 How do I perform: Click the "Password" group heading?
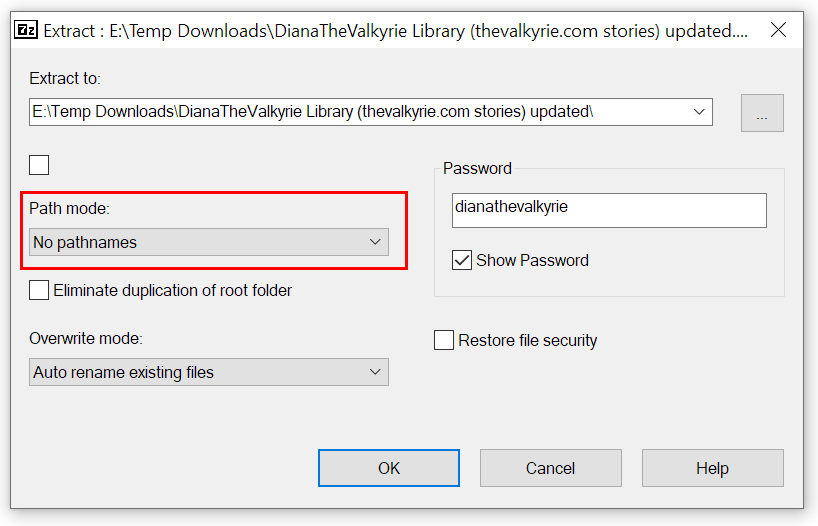[477, 168]
